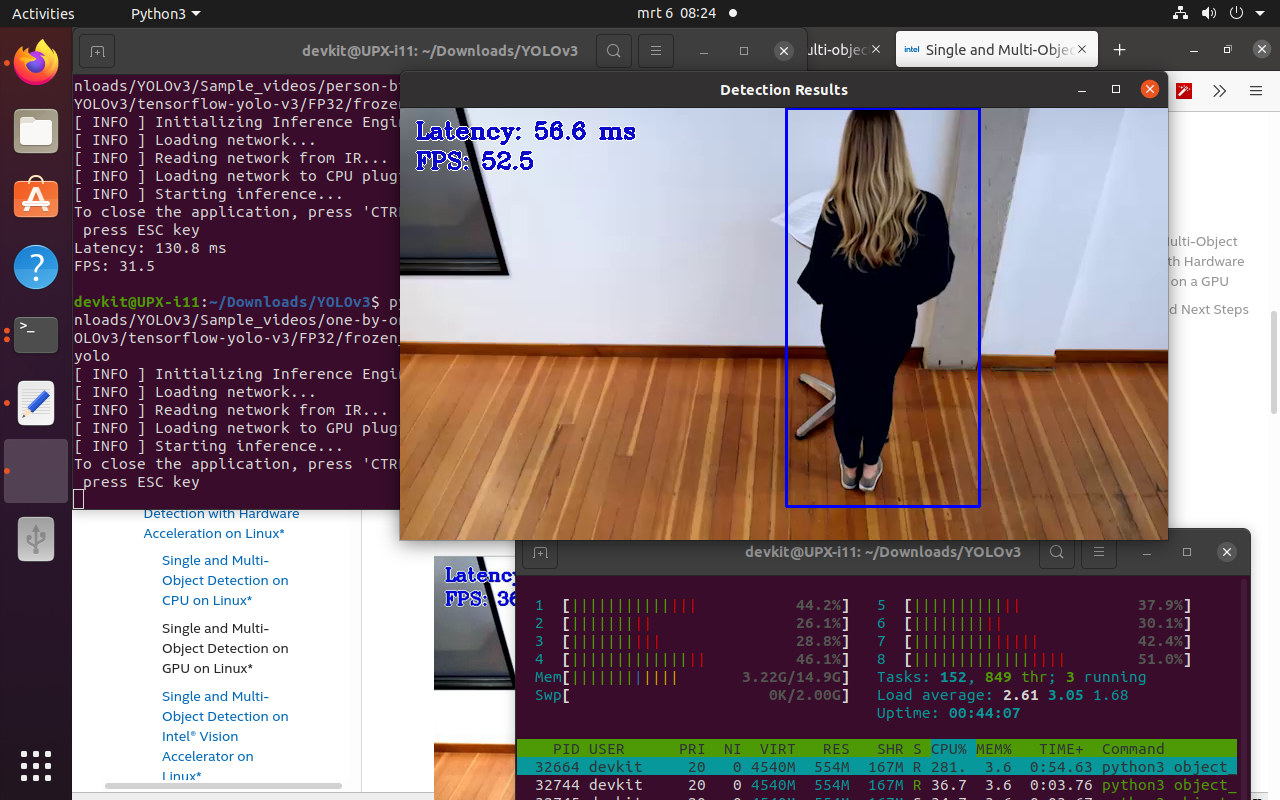The image size is (1280, 800).
Task: Select htop process row PID 32664
Action: (x=877, y=767)
